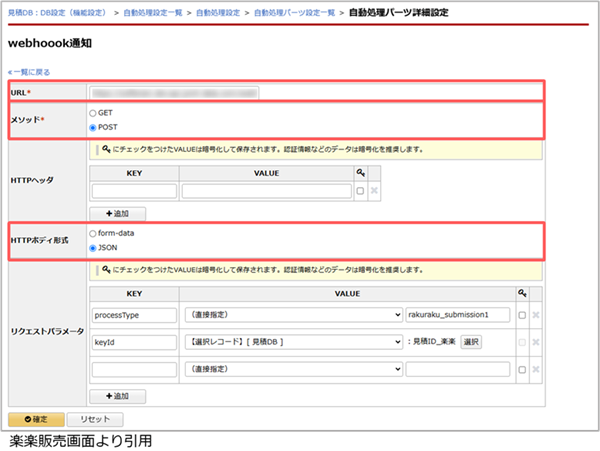Choose POST as the method
The image size is (600, 451).
(x=94, y=128)
